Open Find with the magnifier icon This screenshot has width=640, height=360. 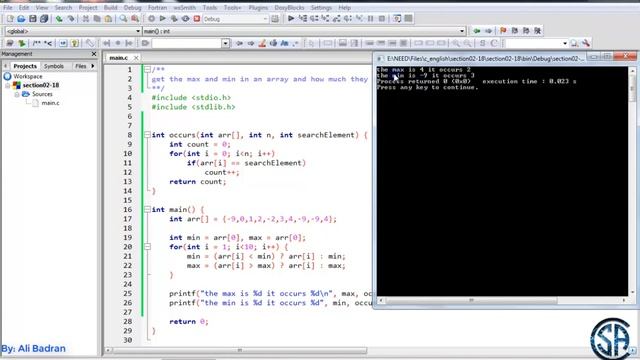pyautogui.click(x=123, y=19)
